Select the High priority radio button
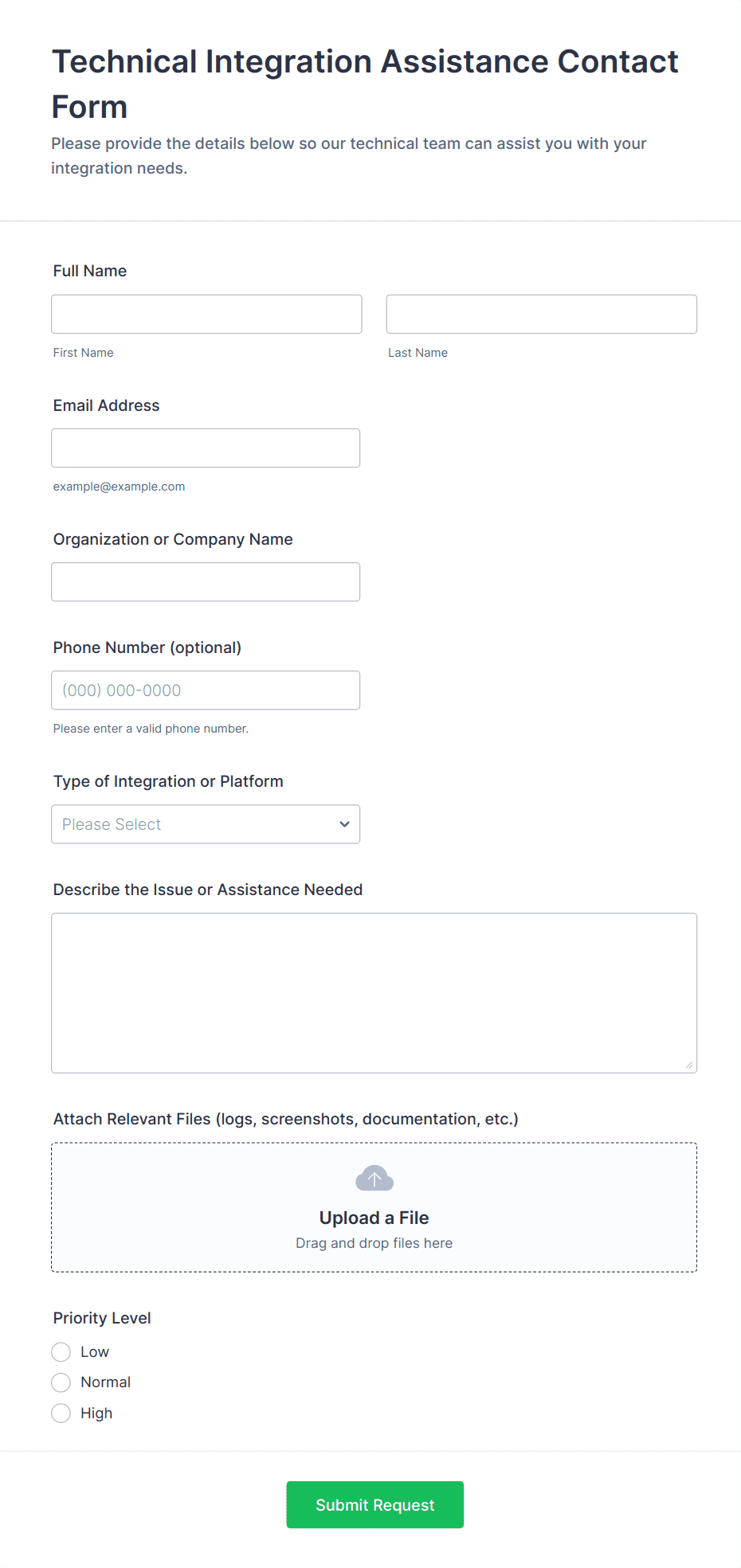The width and height of the screenshot is (741, 1568). tap(61, 1414)
